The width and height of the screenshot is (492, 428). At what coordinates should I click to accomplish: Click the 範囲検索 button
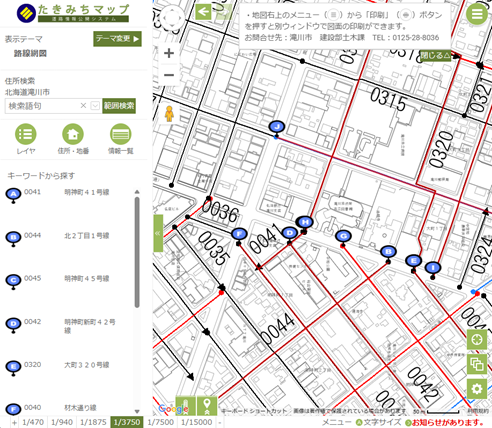coord(119,106)
